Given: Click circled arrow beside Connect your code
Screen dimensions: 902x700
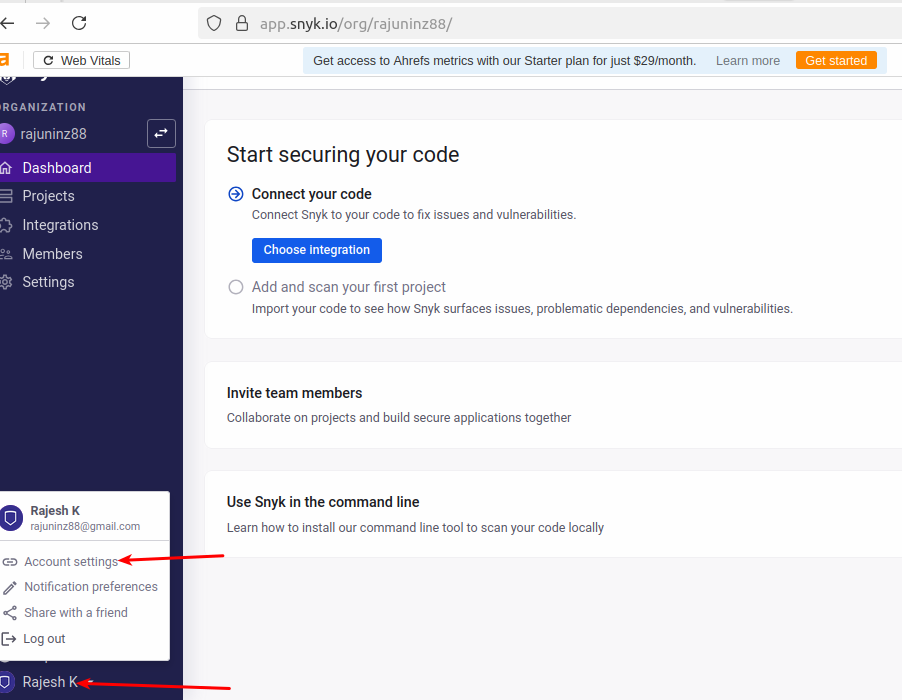Looking at the screenshot, I should pos(236,194).
